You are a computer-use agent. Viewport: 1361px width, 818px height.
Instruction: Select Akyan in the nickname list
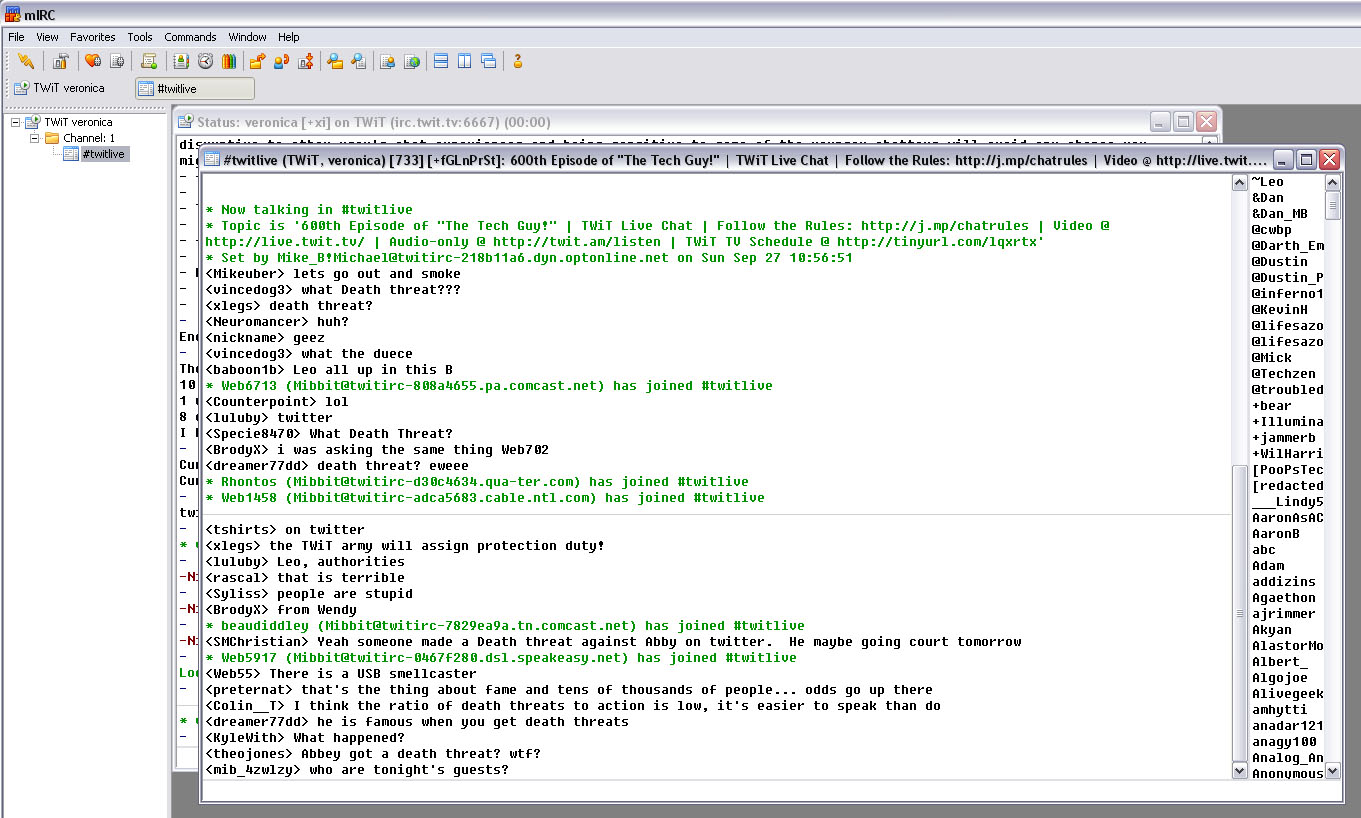point(1272,630)
